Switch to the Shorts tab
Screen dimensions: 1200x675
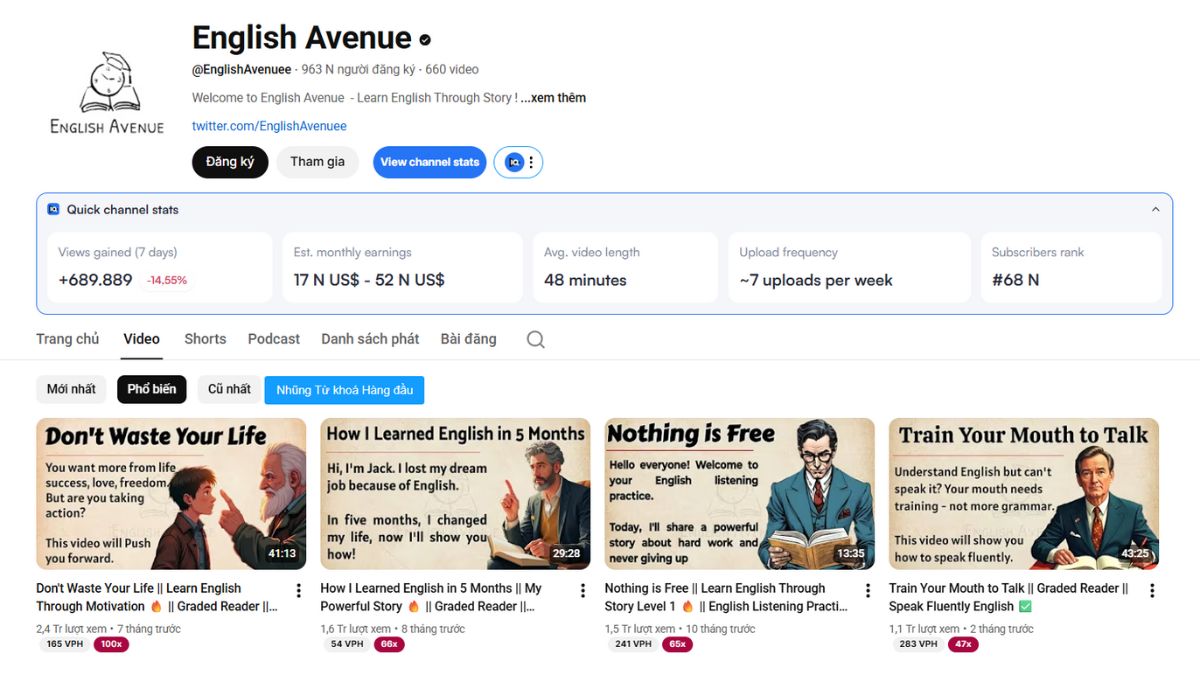pos(205,339)
